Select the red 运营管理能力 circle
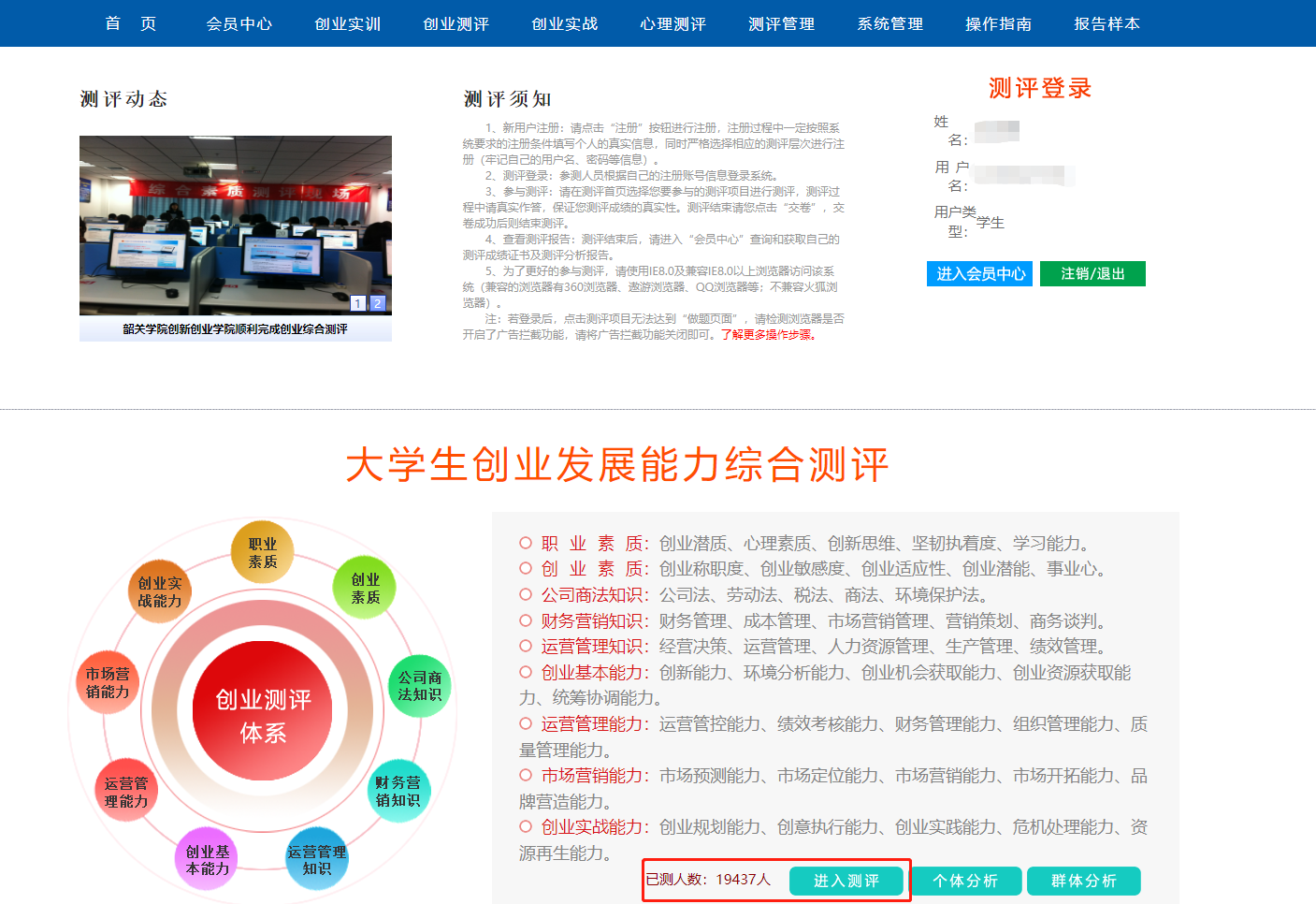Screen dimensions: 1316x904 126,792
